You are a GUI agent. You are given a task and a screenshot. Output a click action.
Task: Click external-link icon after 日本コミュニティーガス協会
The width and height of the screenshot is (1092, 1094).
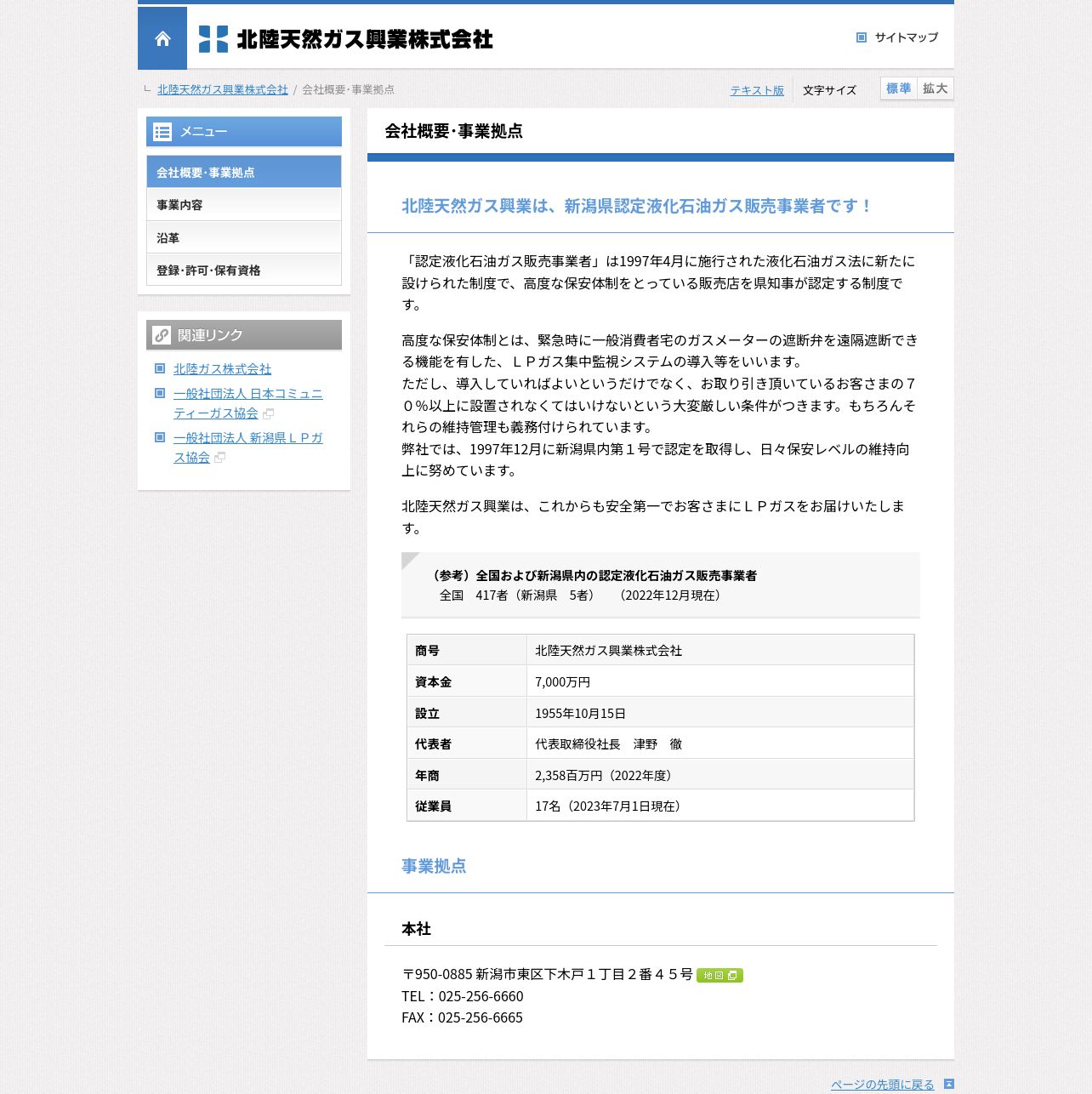click(268, 413)
